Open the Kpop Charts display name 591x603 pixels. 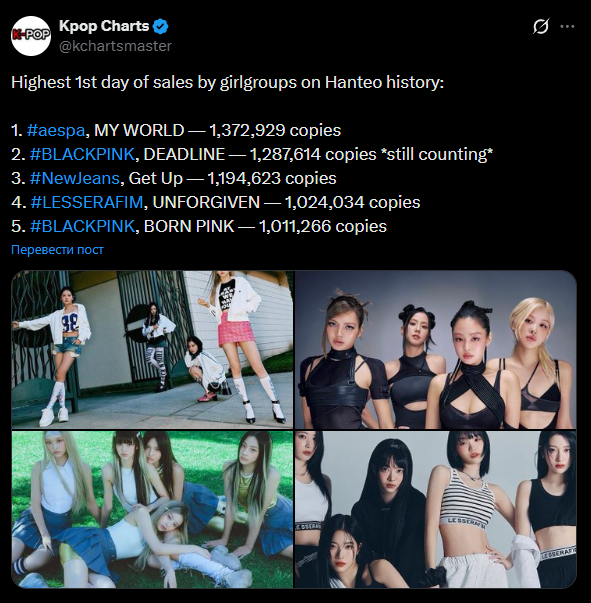(104, 26)
